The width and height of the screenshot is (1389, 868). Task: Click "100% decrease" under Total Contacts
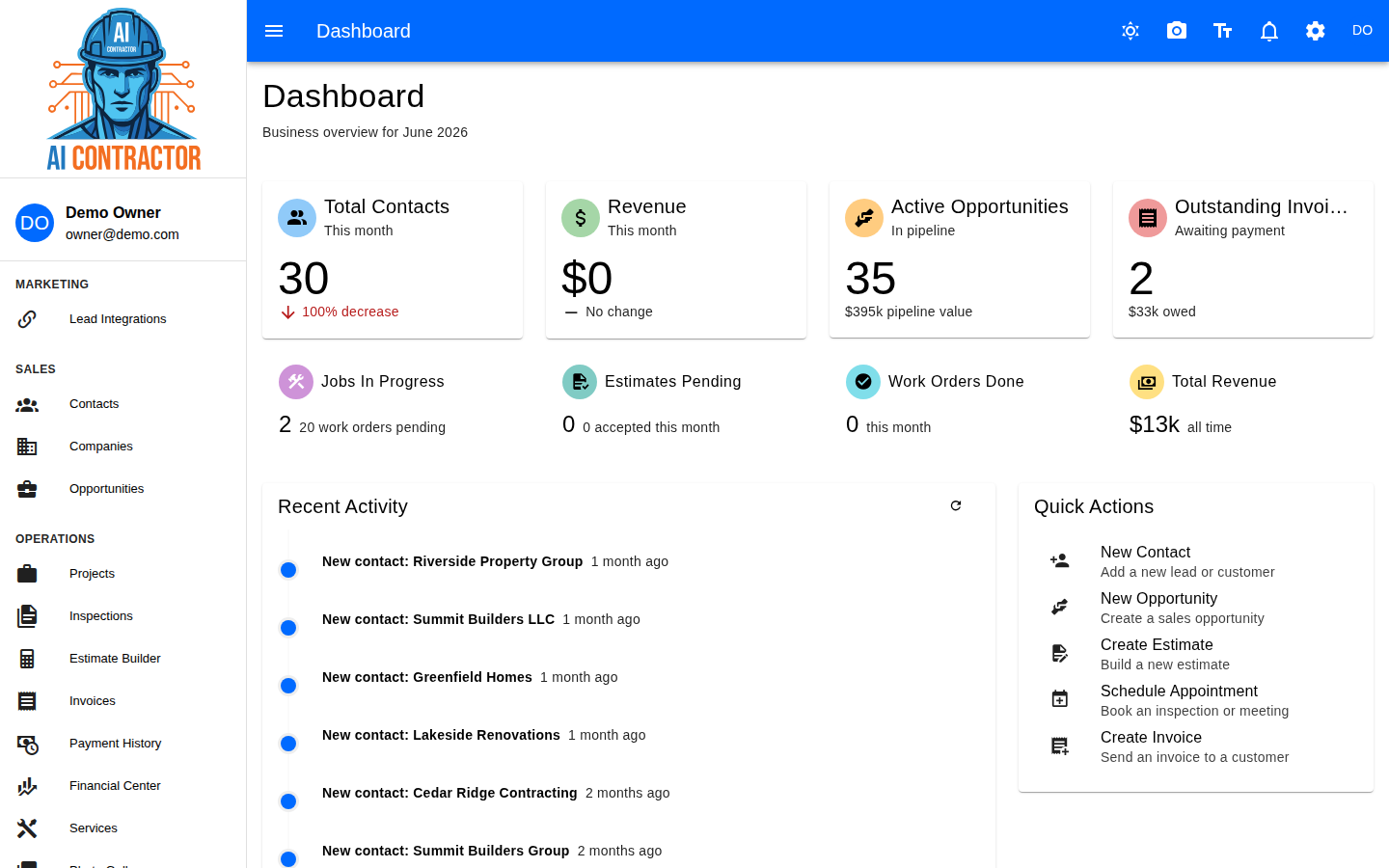[x=350, y=312]
